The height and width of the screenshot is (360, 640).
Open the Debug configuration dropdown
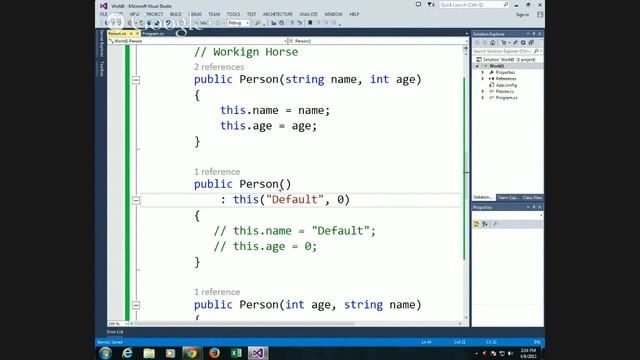tap(238, 23)
